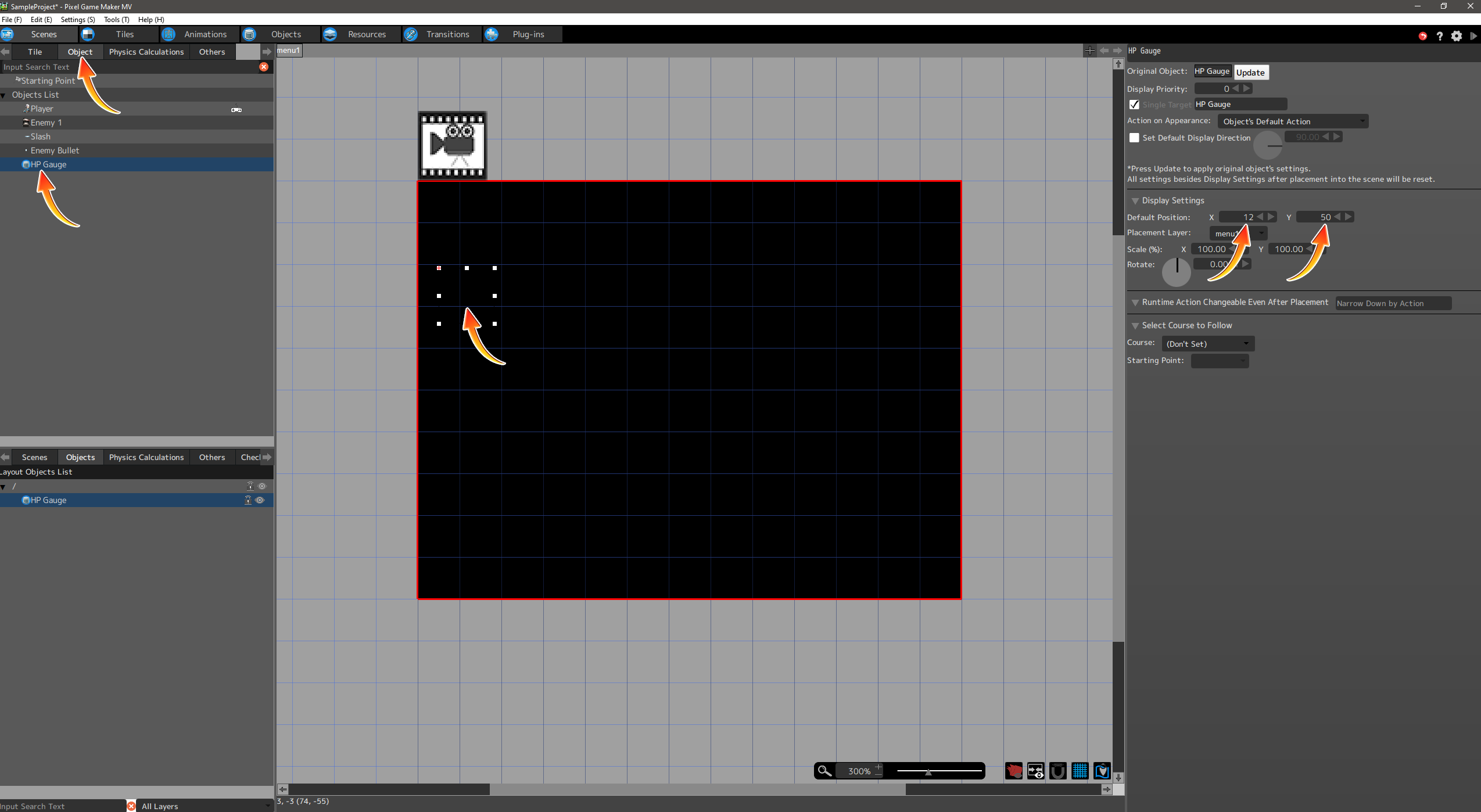Image resolution: width=1481 pixels, height=812 pixels.
Task: Click the play test triangle icon
Action: (x=1473, y=36)
